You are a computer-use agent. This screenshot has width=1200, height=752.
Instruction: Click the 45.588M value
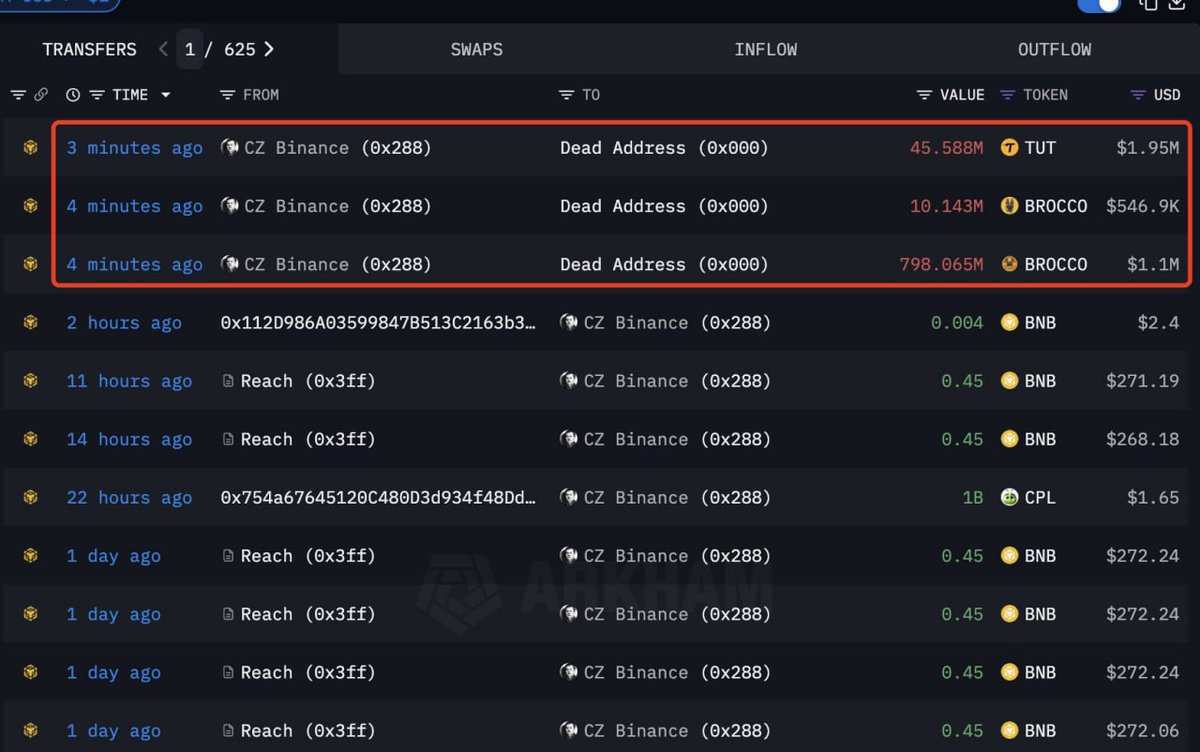(x=946, y=148)
